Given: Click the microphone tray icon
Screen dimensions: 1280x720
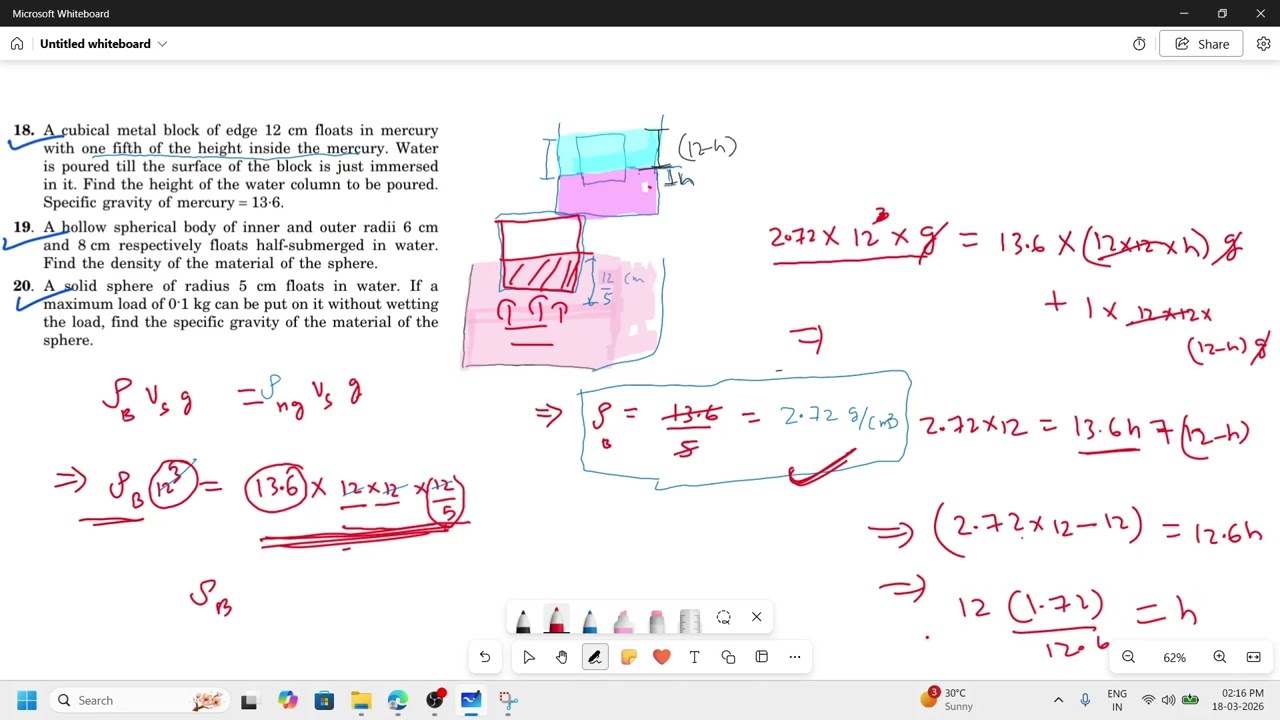Looking at the screenshot, I should pyautogui.click(x=1085, y=700).
